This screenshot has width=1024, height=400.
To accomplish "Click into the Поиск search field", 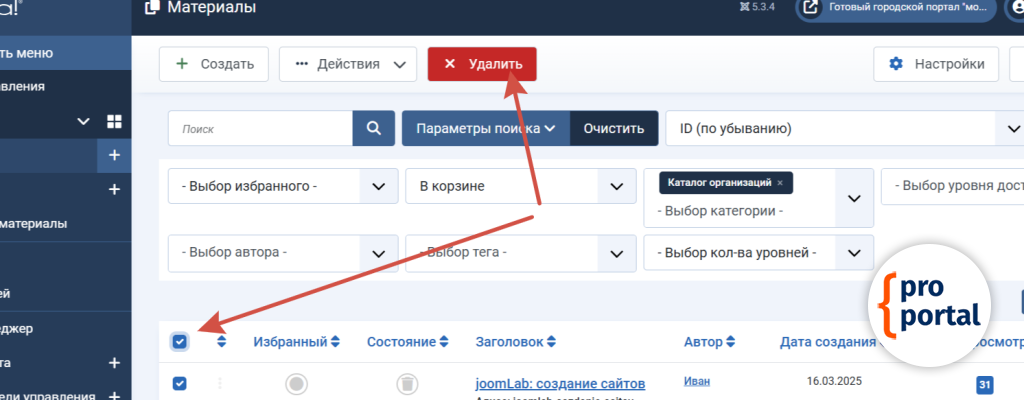I will (x=260, y=129).
